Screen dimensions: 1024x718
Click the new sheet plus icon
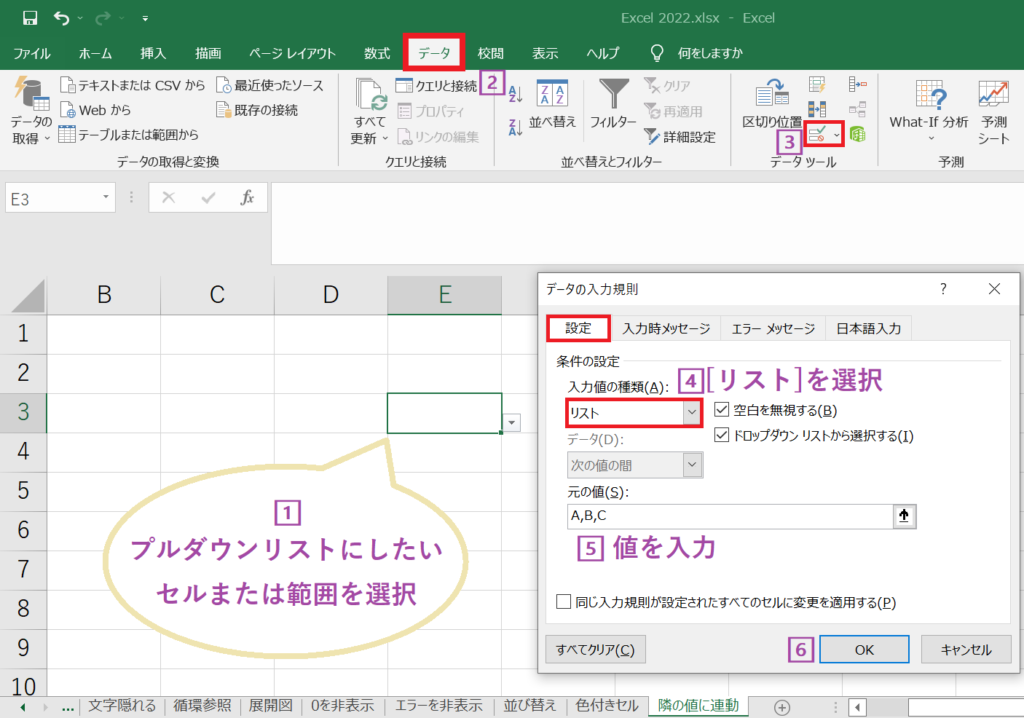coord(782,707)
